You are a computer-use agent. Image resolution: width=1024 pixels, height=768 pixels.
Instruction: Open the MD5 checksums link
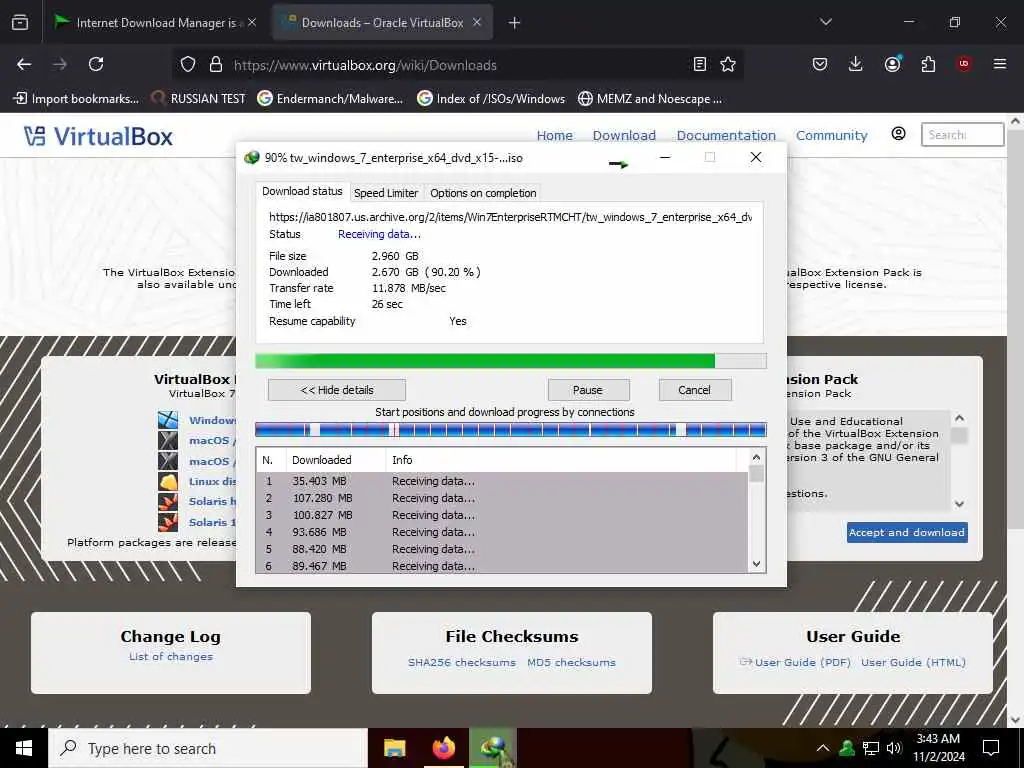[x=571, y=662]
